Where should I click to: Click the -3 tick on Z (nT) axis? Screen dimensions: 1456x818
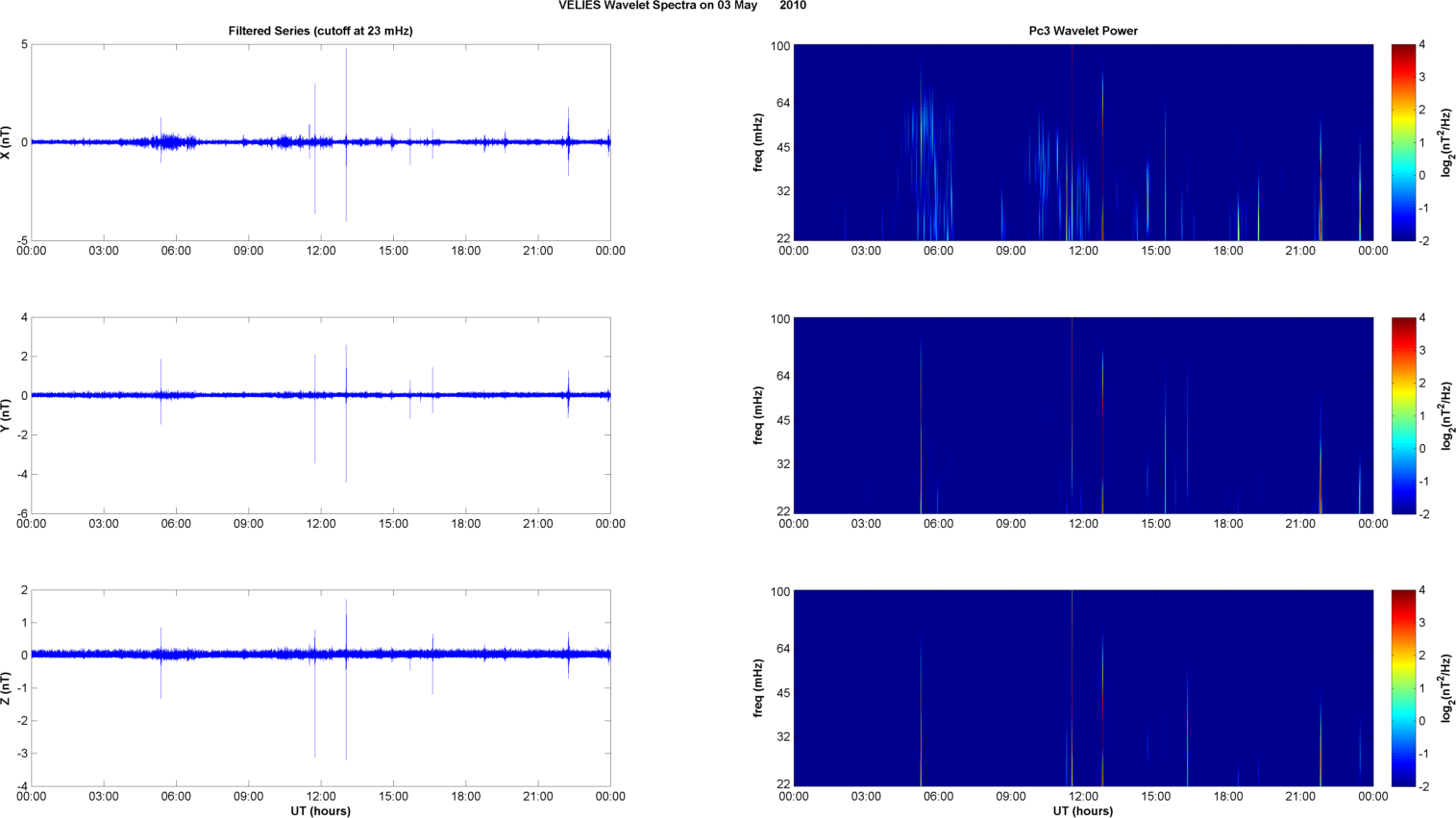click(x=21, y=754)
